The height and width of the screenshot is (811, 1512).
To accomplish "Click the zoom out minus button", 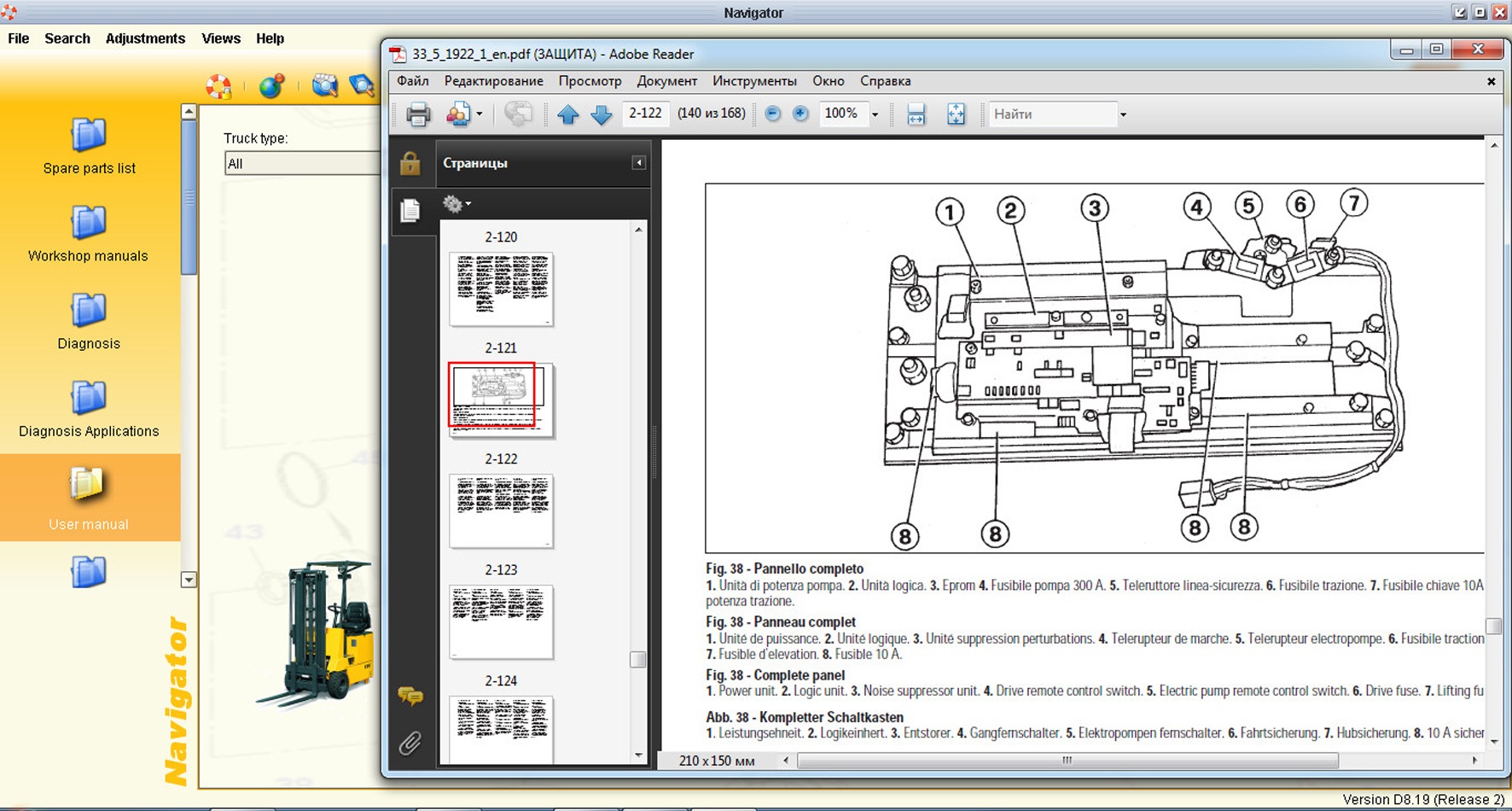I will coord(773,114).
